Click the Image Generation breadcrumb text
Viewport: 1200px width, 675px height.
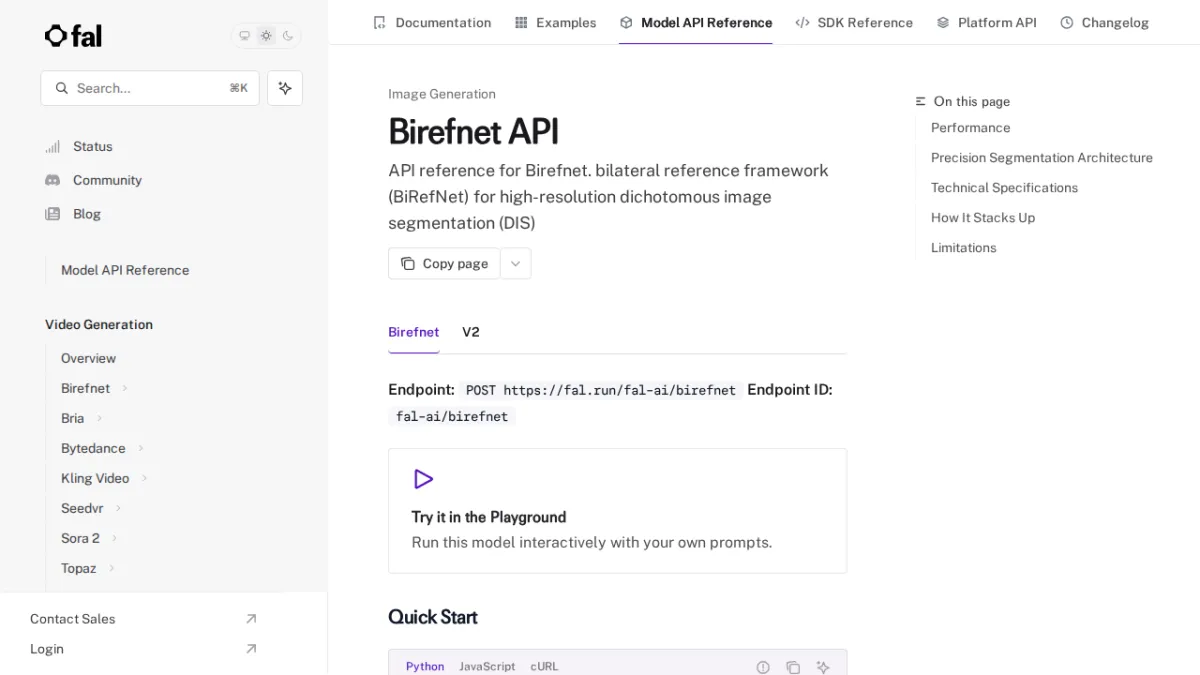[442, 94]
